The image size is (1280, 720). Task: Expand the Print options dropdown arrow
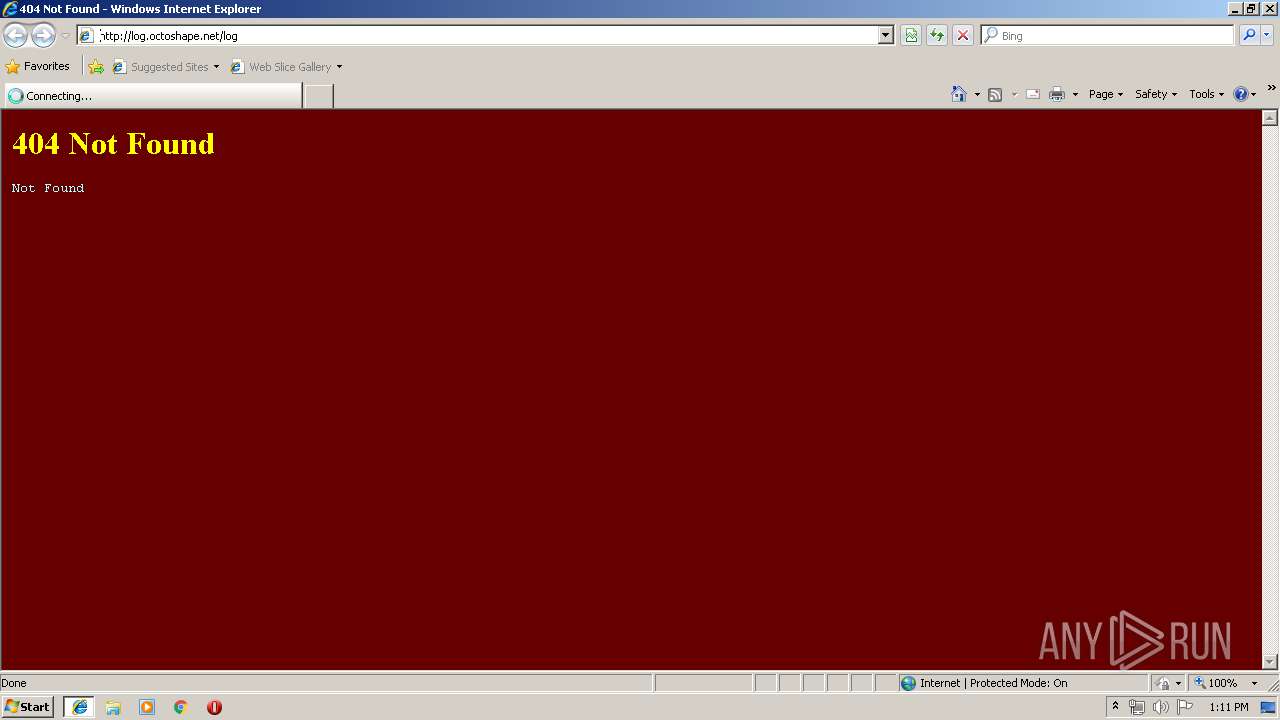pyautogui.click(x=1075, y=94)
